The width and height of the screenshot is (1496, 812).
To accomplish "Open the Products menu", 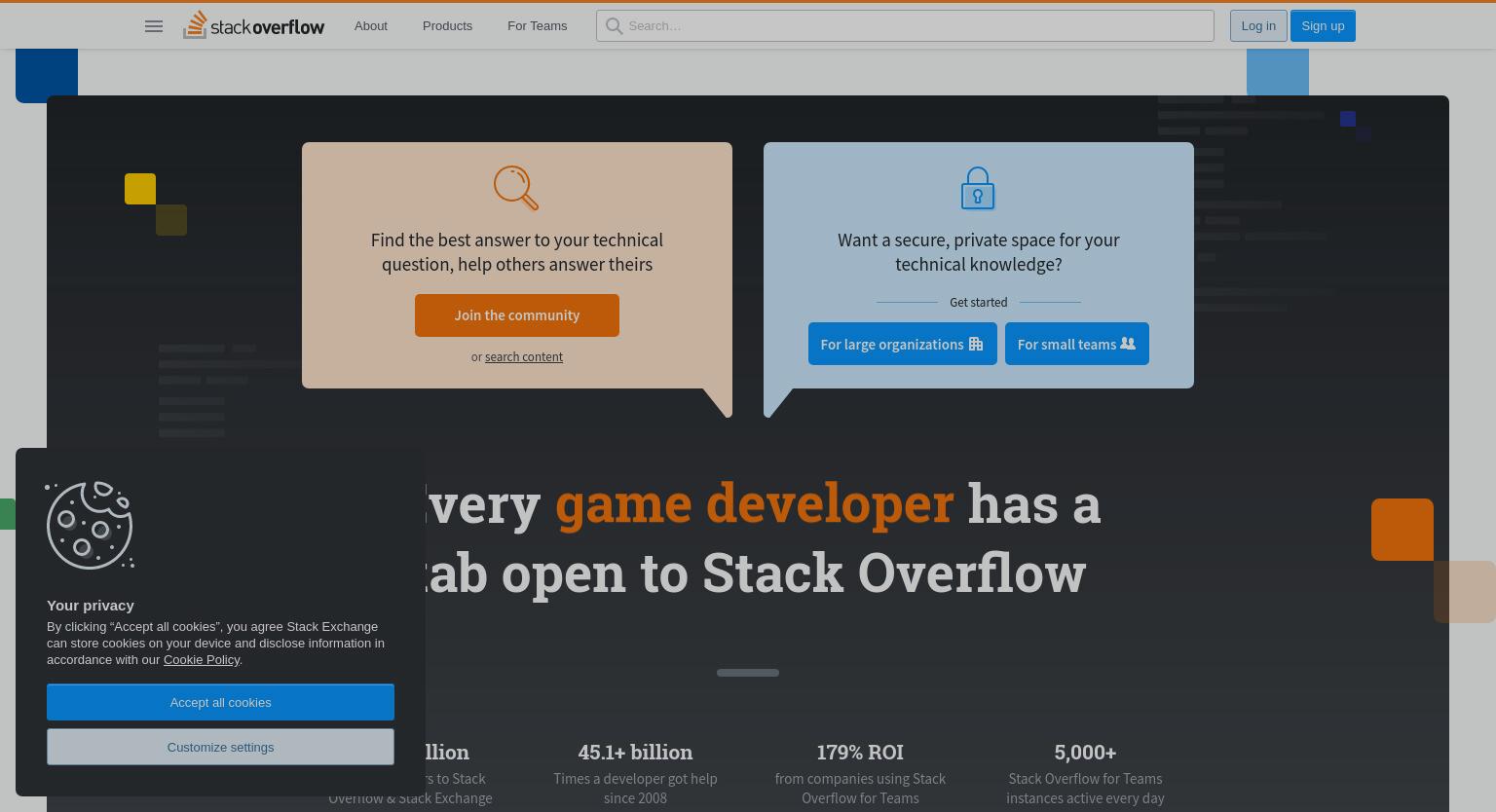I will (447, 26).
